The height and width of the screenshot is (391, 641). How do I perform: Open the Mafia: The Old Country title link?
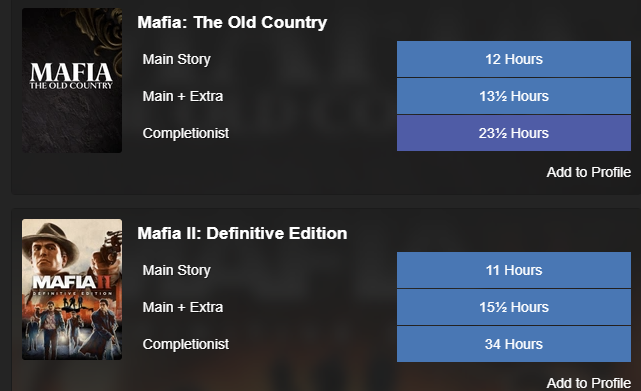pyautogui.click(x=232, y=22)
